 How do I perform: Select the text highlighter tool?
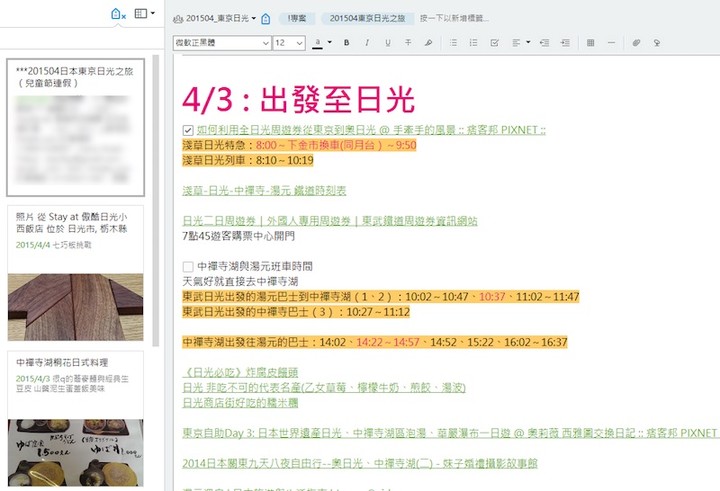click(x=429, y=43)
